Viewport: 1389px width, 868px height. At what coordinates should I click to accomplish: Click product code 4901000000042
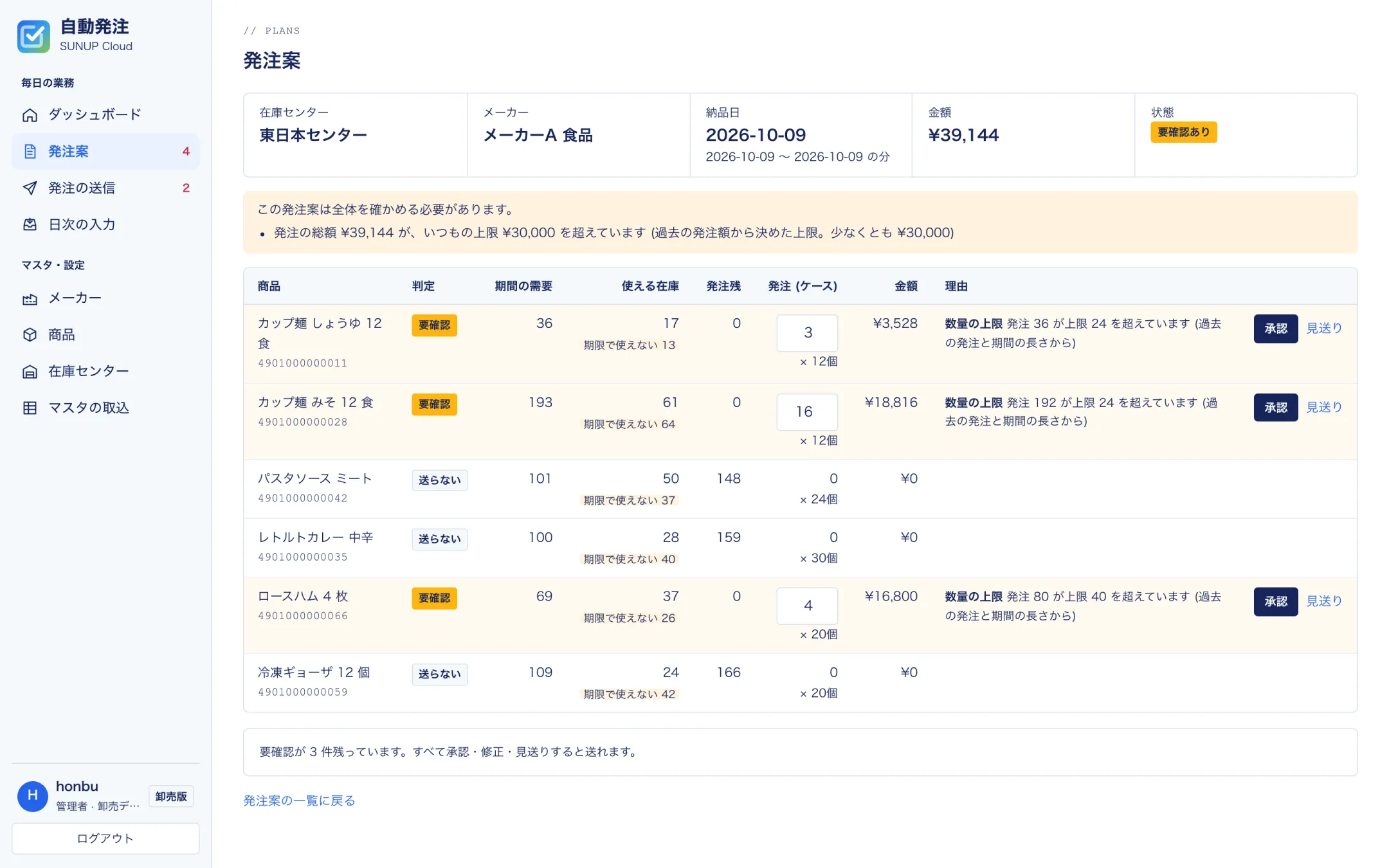tap(303, 498)
